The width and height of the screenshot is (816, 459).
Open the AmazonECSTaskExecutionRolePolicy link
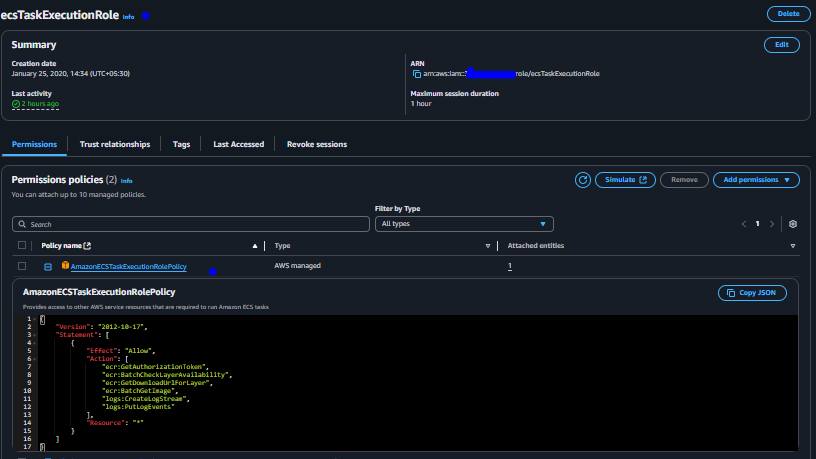(129, 266)
